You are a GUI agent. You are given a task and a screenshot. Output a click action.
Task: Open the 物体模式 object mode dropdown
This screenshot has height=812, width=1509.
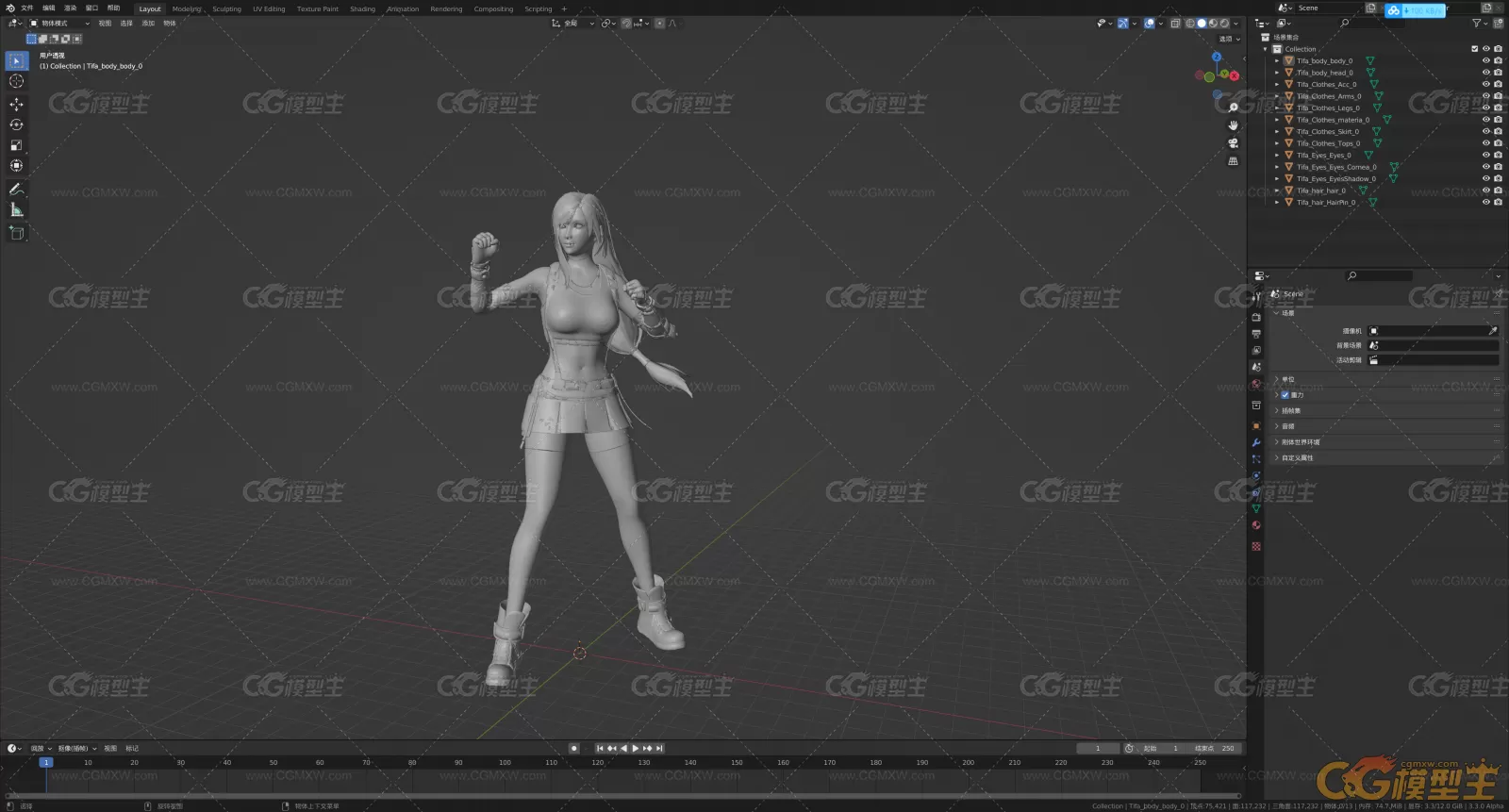pos(59,23)
